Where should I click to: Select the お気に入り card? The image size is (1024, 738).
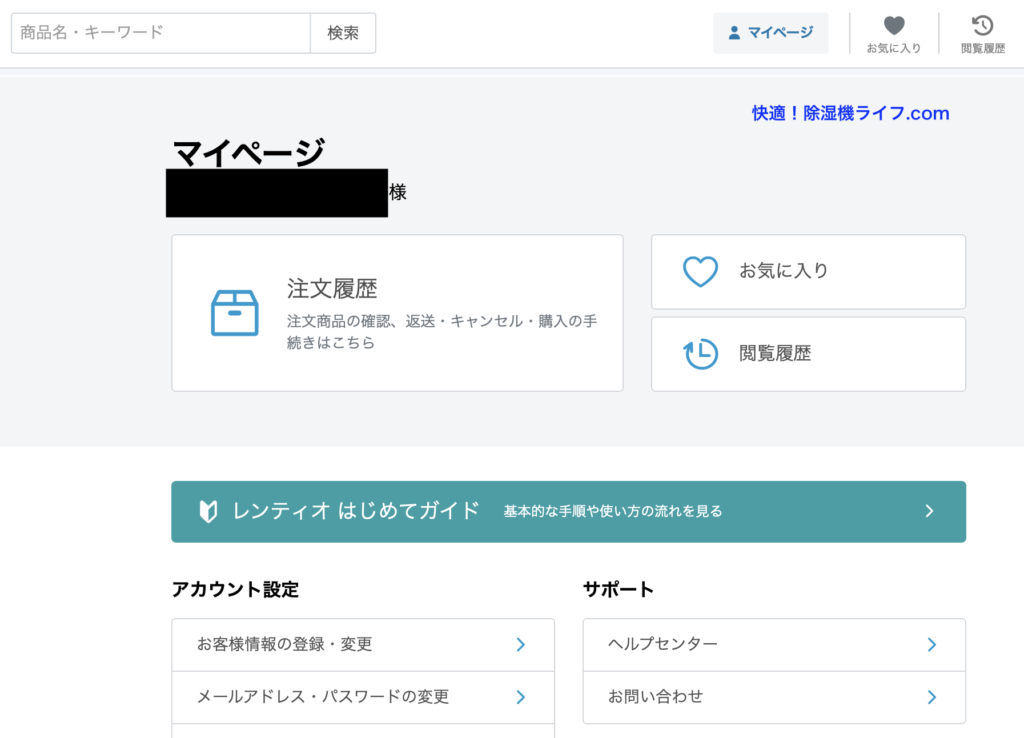click(x=808, y=272)
